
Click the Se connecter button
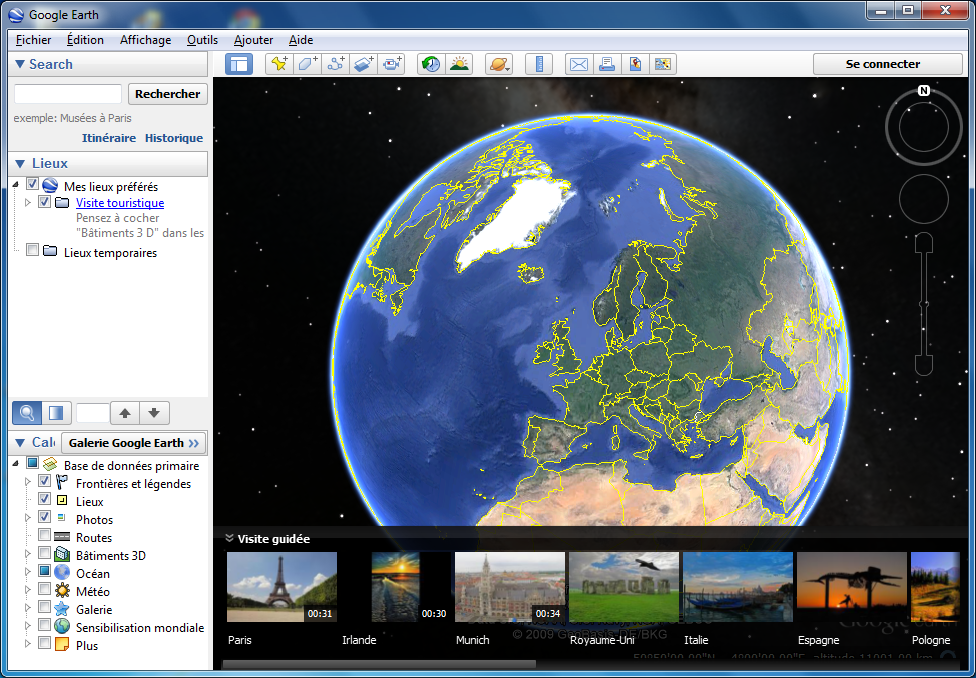click(x=888, y=64)
